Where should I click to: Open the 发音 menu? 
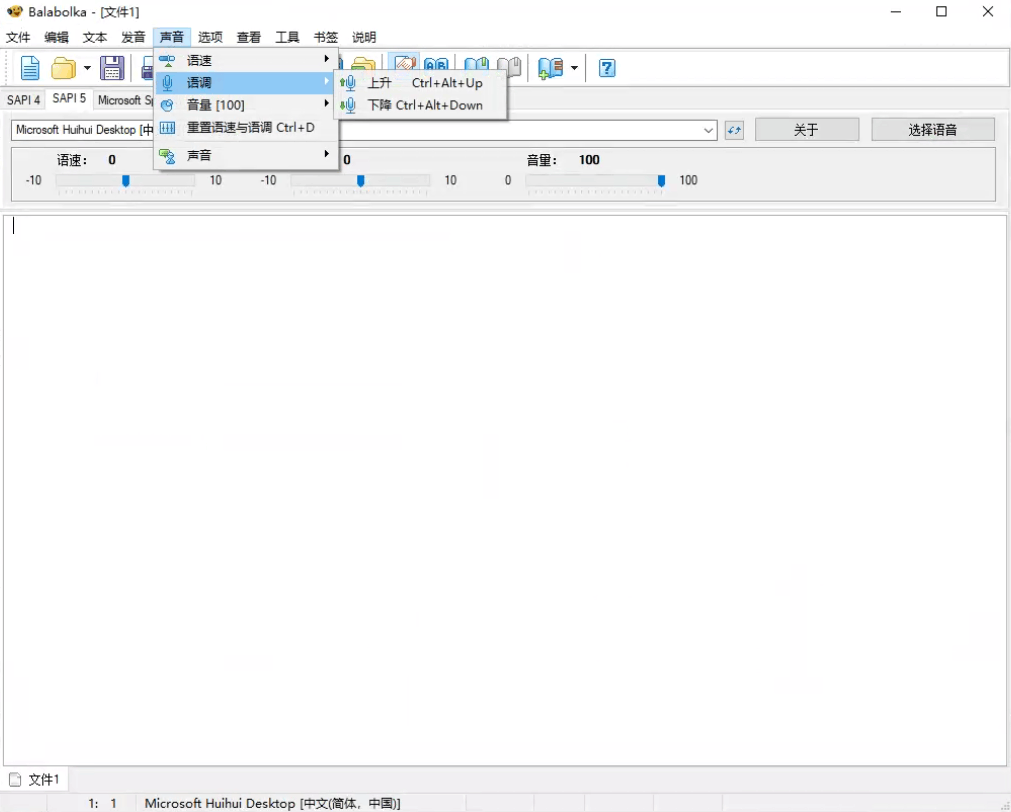click(133, 37)
